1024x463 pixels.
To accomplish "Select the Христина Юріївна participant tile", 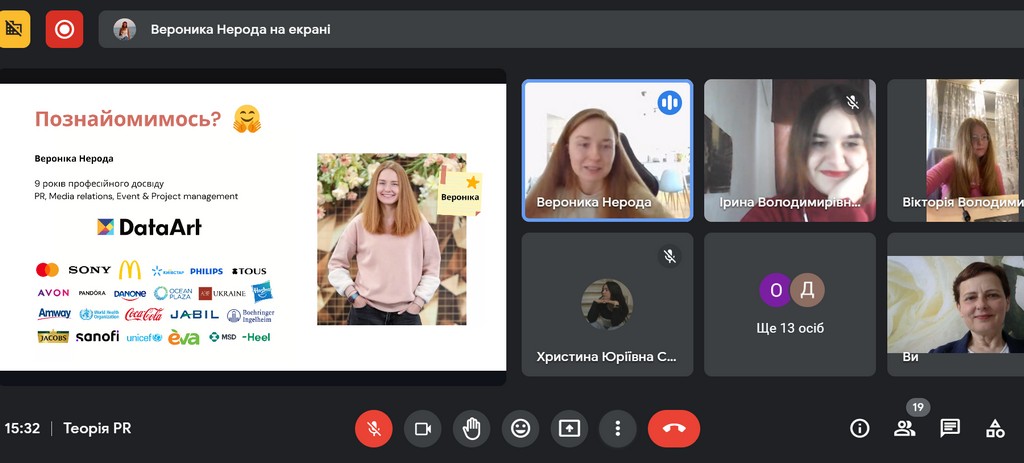I will (x=607, y=304).
